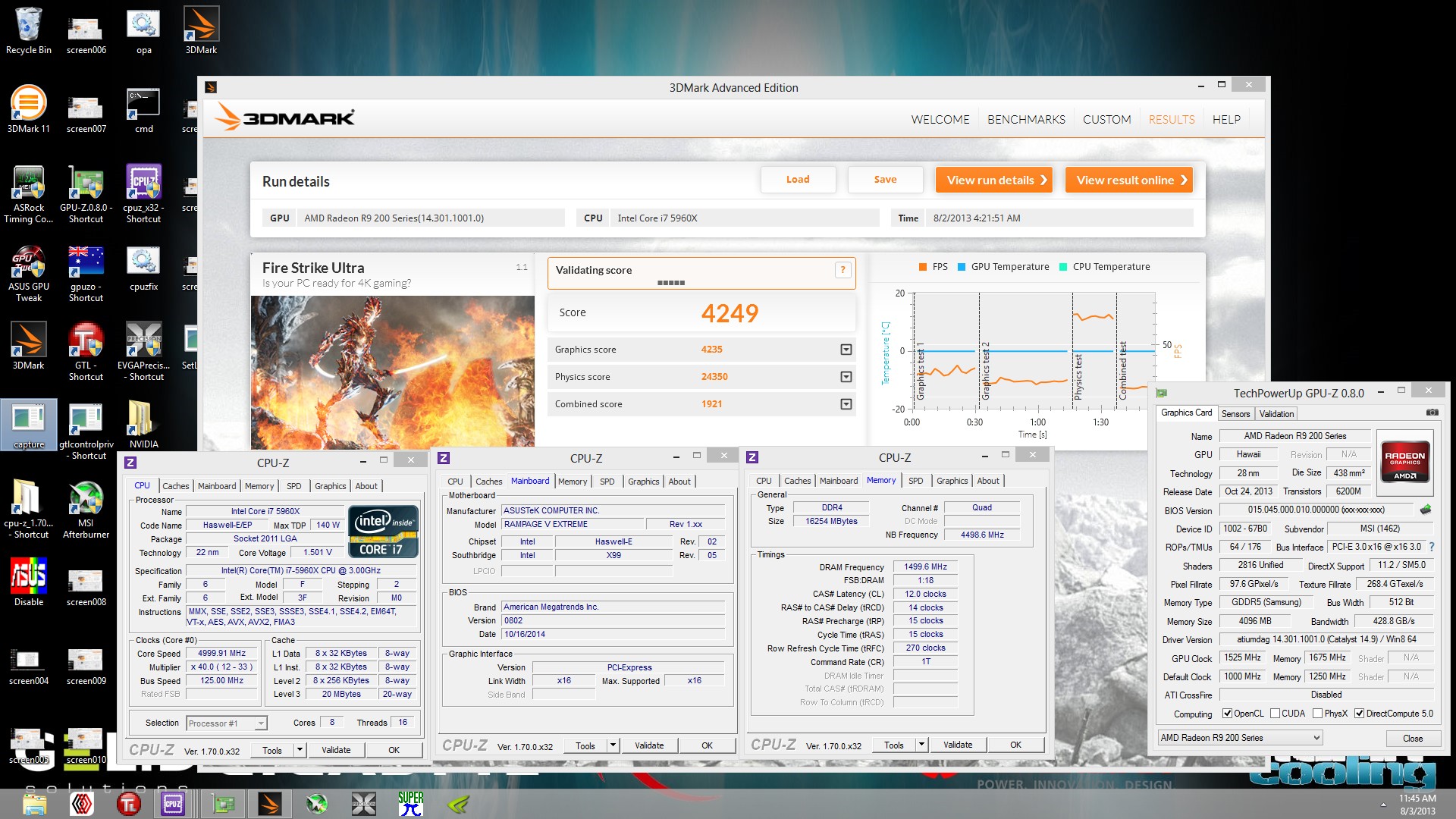Image resolution: width=1456 pixels, height=819 pixels.
Task: Go to the BENCHMARKS tab in 3DMark
Action: tap(1026, 120)
